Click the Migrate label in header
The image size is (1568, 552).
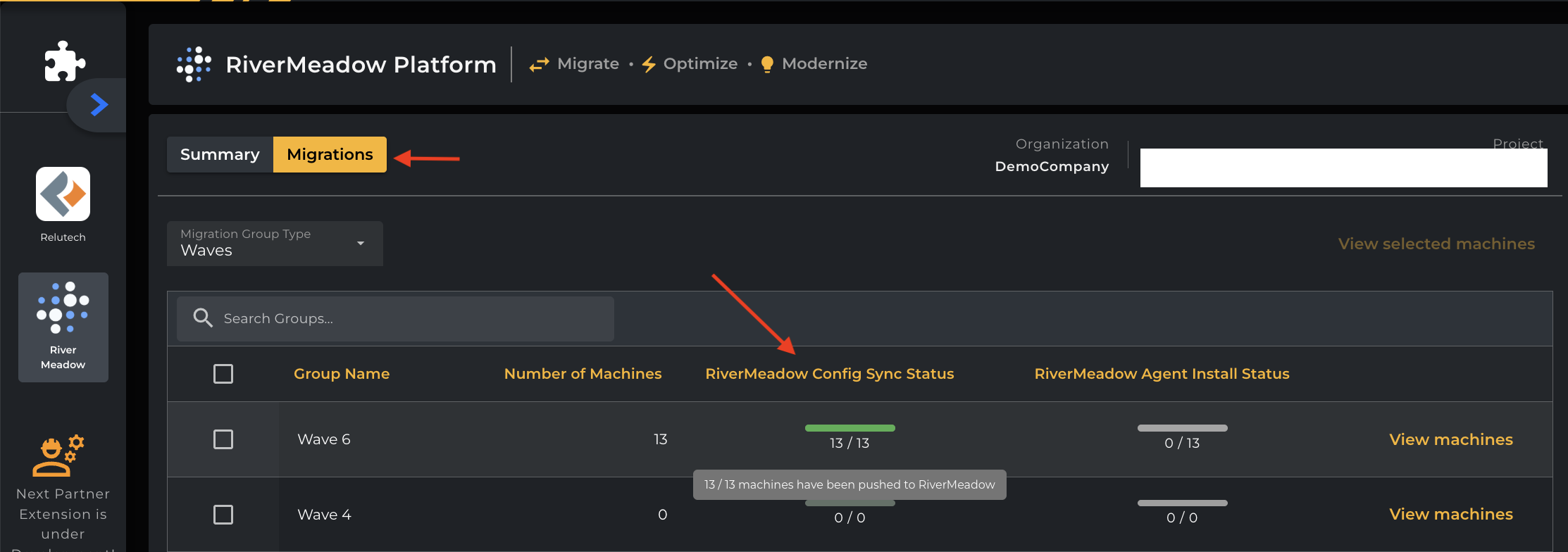click(588, 64)
